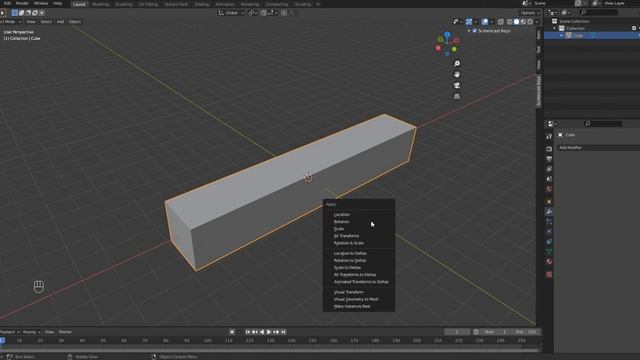
Task: Switch to Modeling workspace tab
Action: coord(100,4)
